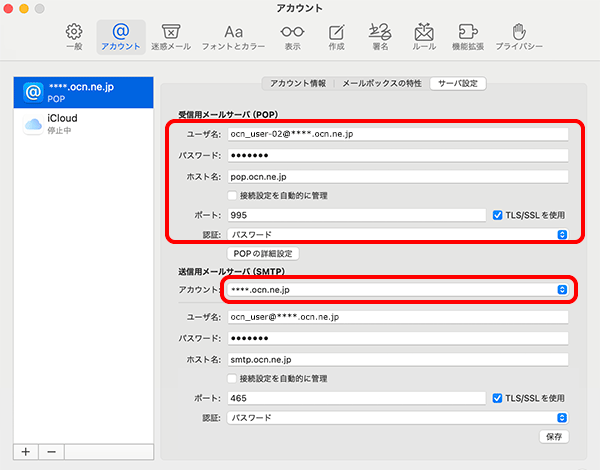Open the 一般 (General) preferences pane
600x470 pixels.
74,37
